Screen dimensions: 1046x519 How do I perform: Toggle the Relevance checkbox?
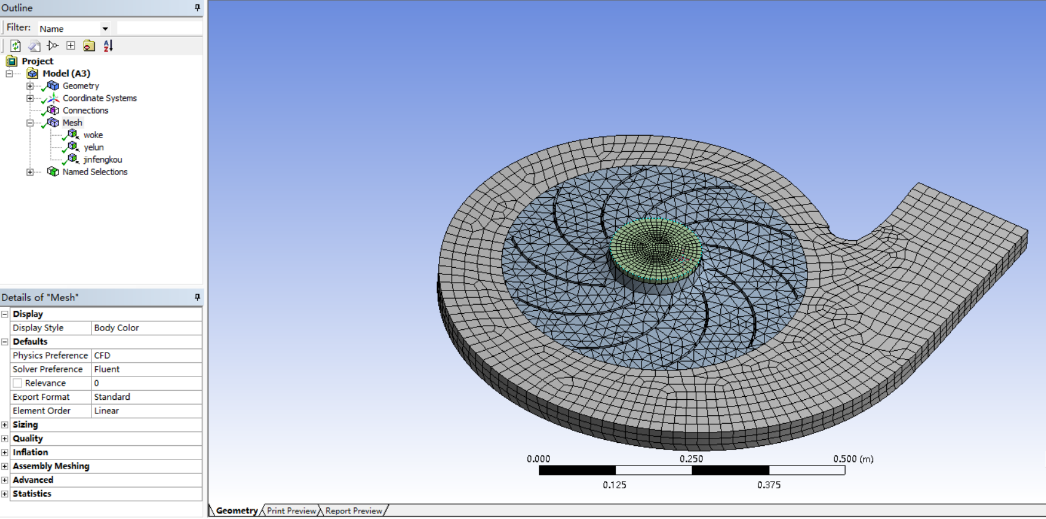click(x=17, y=383)
